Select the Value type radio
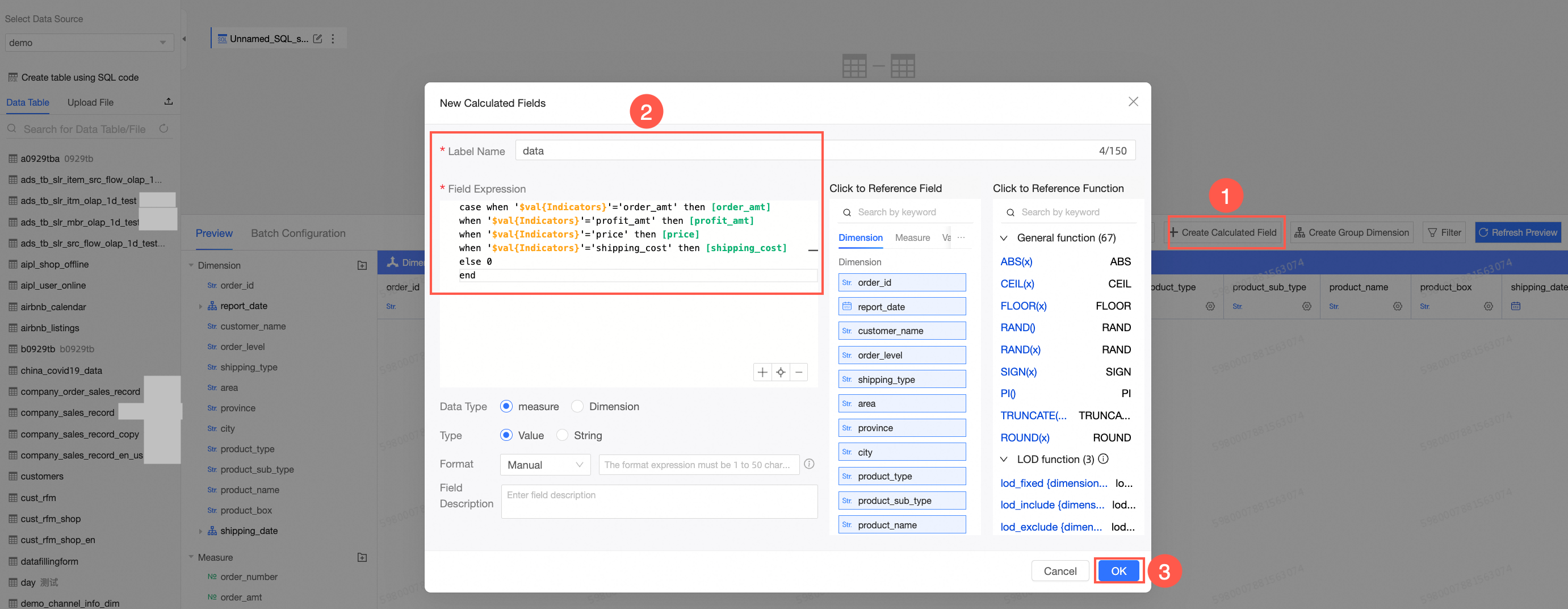Viewport: 1568px width, 609px height. [x=506, y=435]
